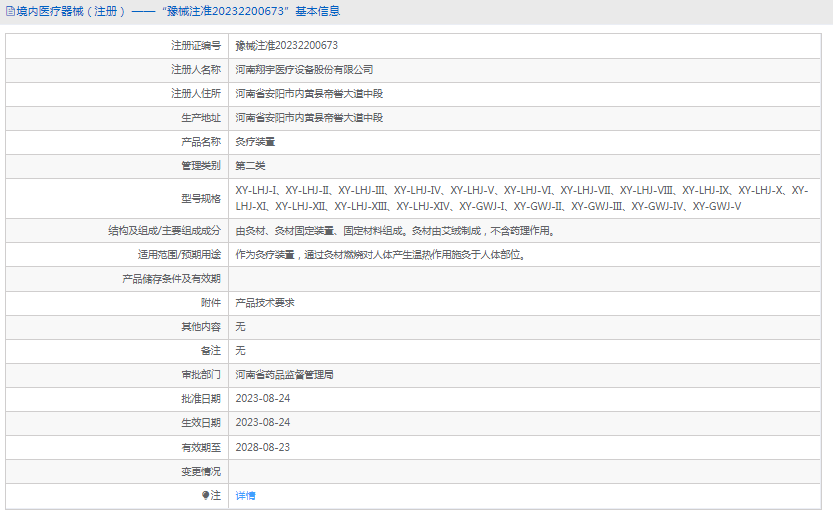The width and height of the screenshot is (833, 518).
Task: Click the 审批部门 row label
Action: coord(201,375)
